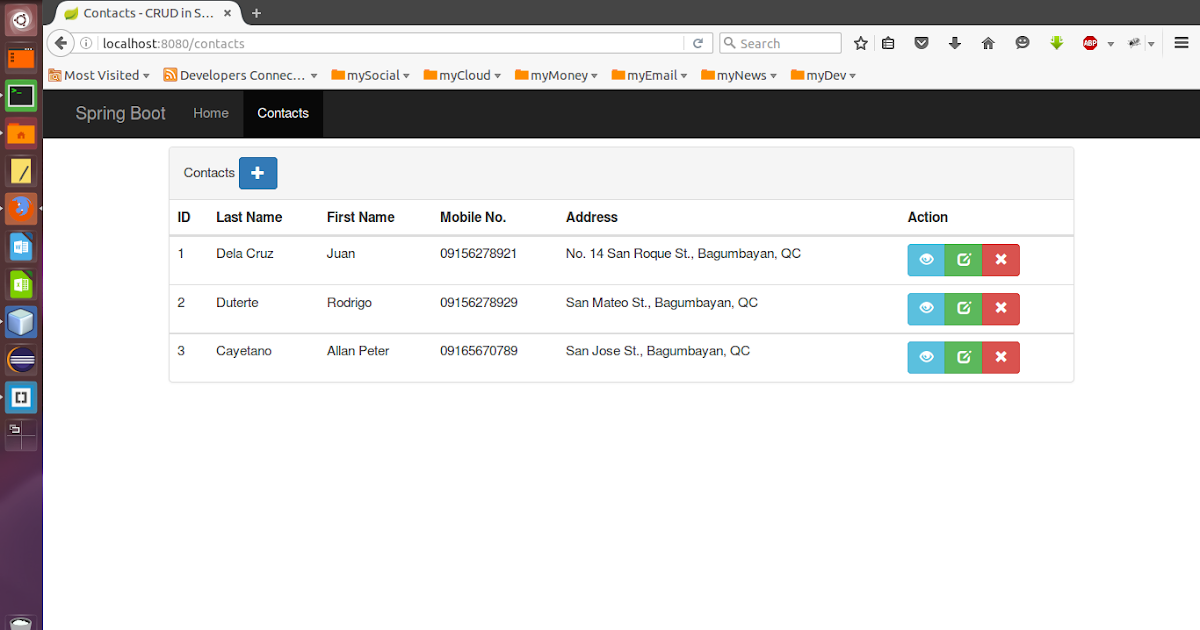This screenshot has width=1200, height=630.
Task: Bookmark the page with the star icon
Action: click(860, 43)
